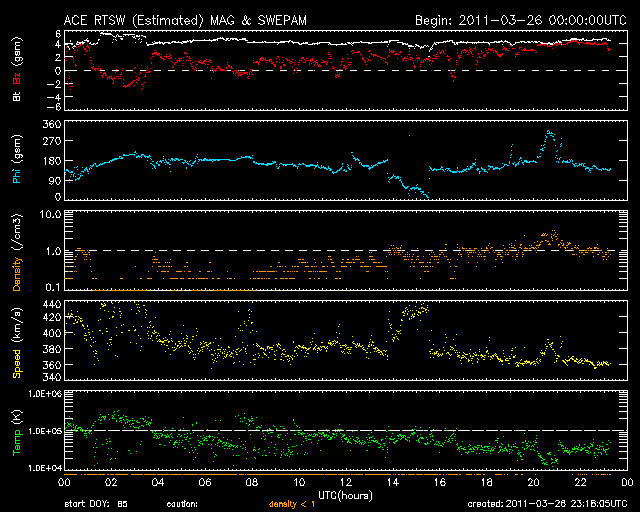Click the '1.0E+06' tick label on Temp panel
Image resolution: width=640 pixels, height=512 pixels.
tap(45, 394)
